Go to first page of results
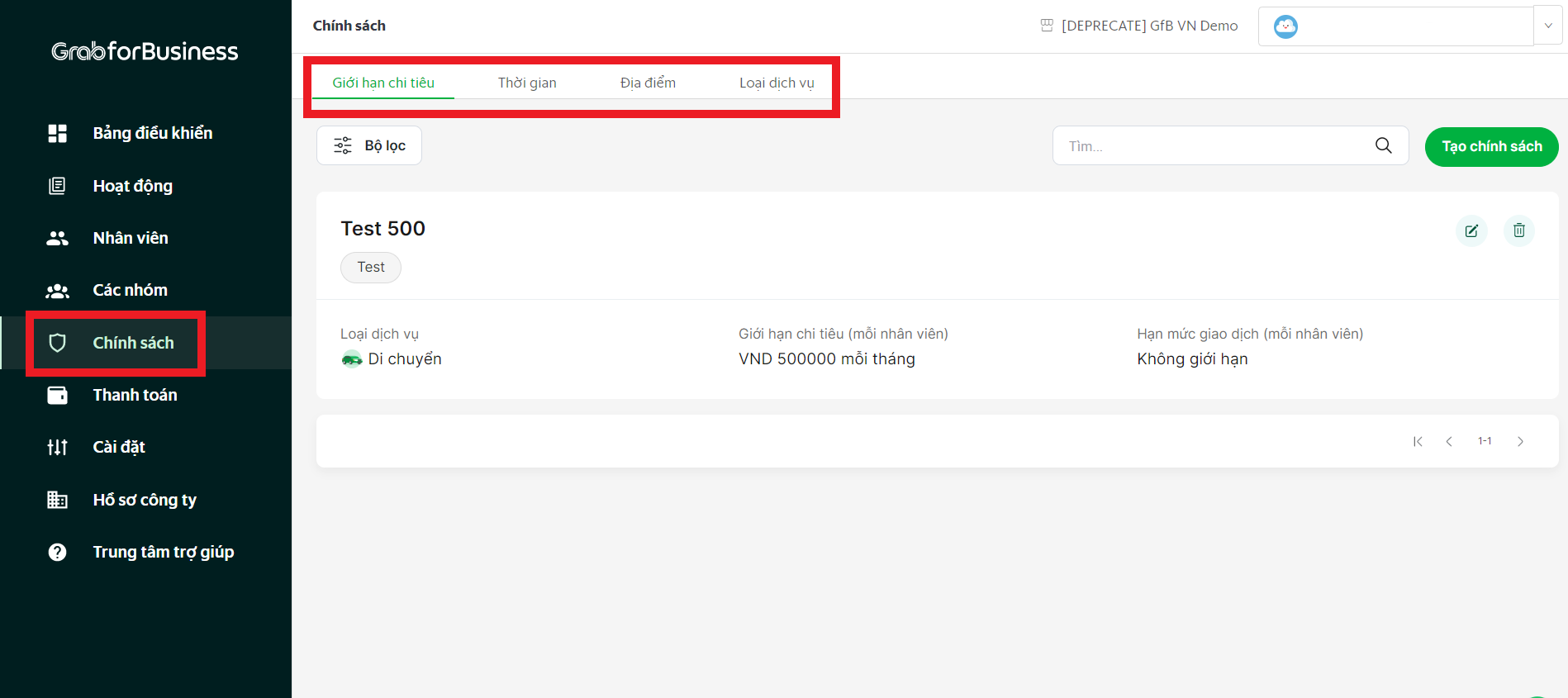The image size is (1568, 698). click(x=1418, y=441)
